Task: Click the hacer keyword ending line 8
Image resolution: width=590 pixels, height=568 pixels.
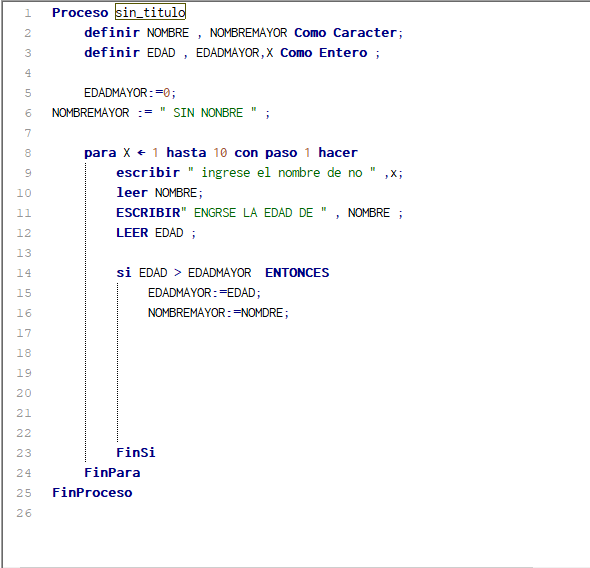Action: [x=338, y=152]
